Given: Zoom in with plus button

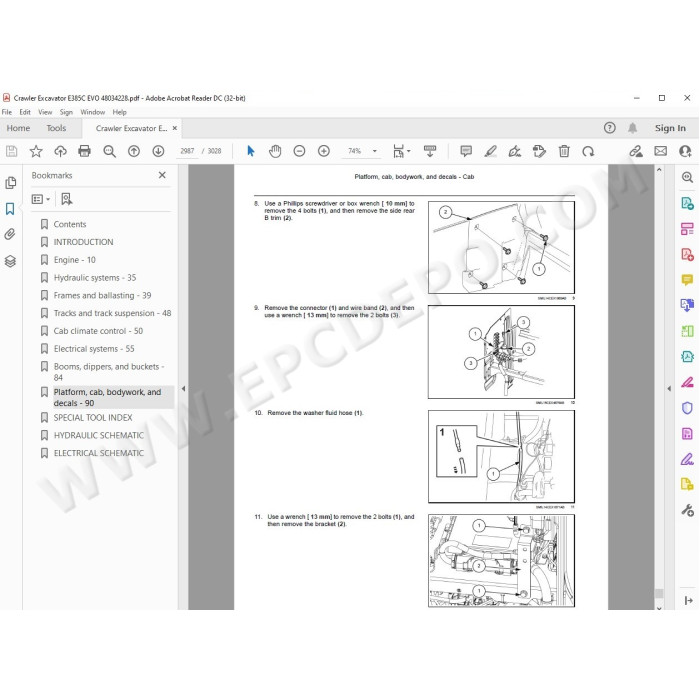Looking at the screenshot, I should pos(324,151).
